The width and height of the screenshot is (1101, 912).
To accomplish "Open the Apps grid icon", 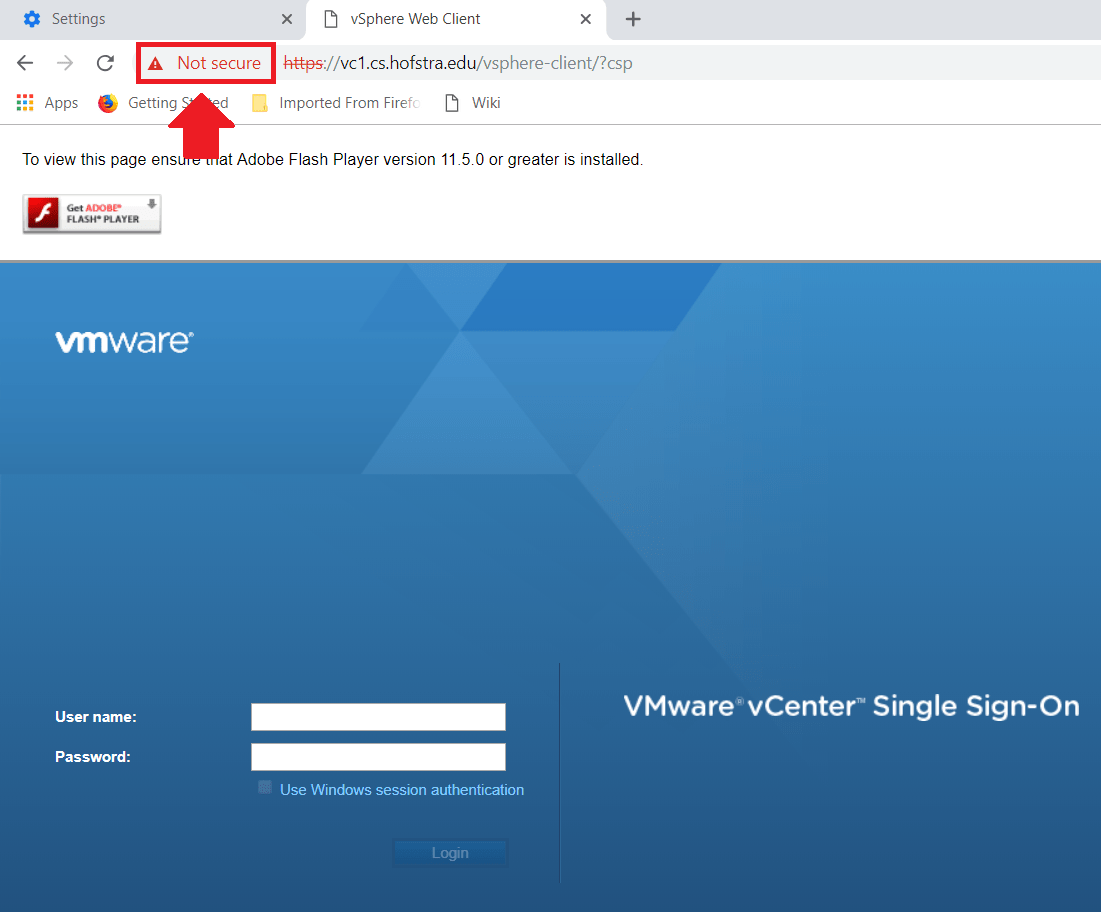I will click(x=23, y=102).
